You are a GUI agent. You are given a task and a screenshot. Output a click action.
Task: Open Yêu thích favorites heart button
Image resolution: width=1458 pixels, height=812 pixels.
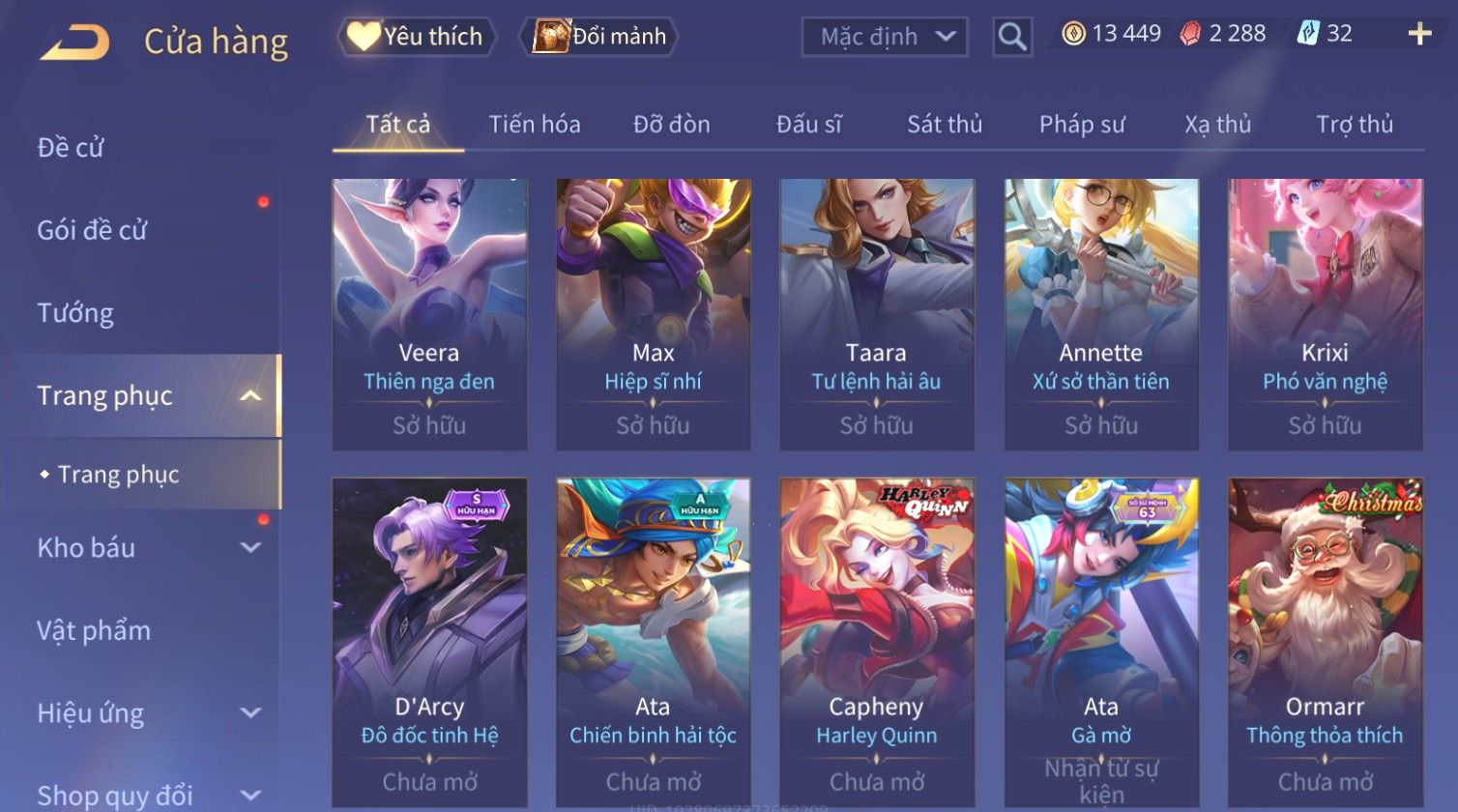pos(416,37)
